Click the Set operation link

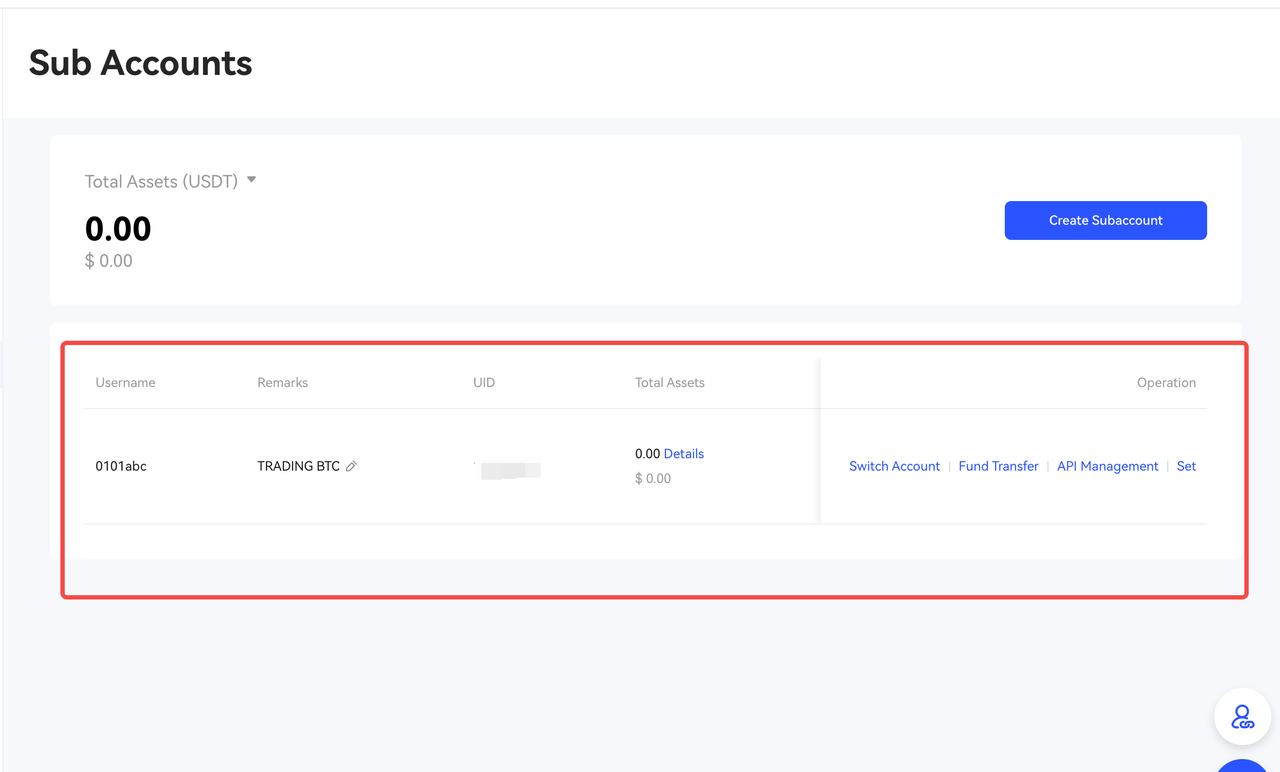1186,467
